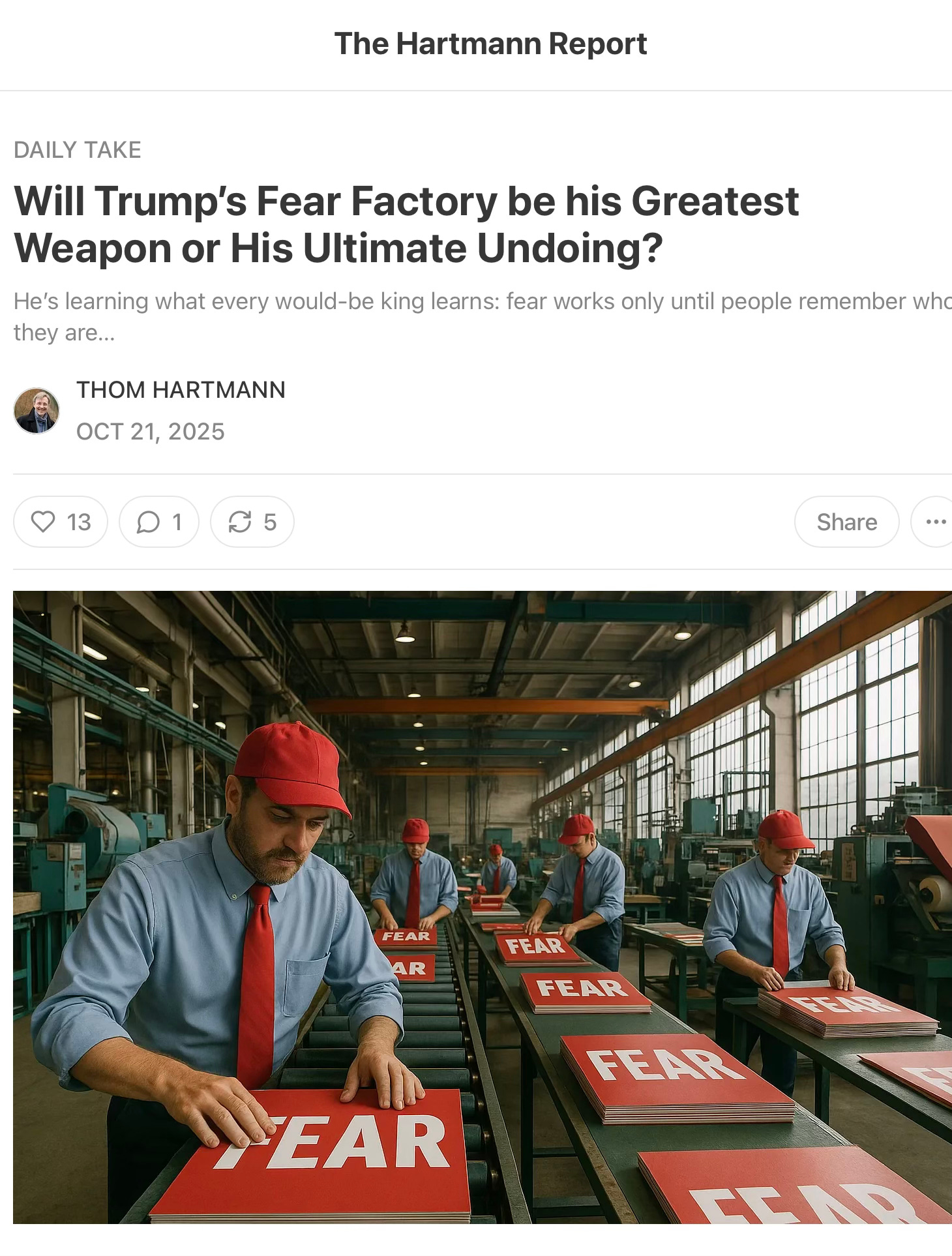The width and height of the screenshot is (952, 1256).
Task: Click the like count showing 13
Action: (x=79, y=522)
